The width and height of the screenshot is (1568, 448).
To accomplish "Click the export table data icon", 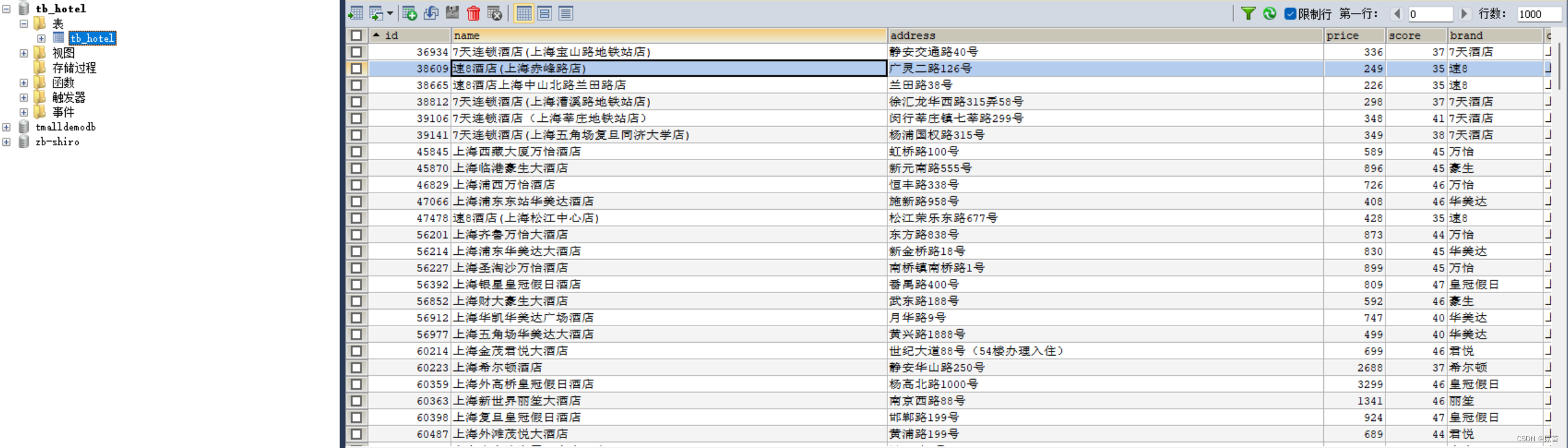I will [x=355, y=13].
